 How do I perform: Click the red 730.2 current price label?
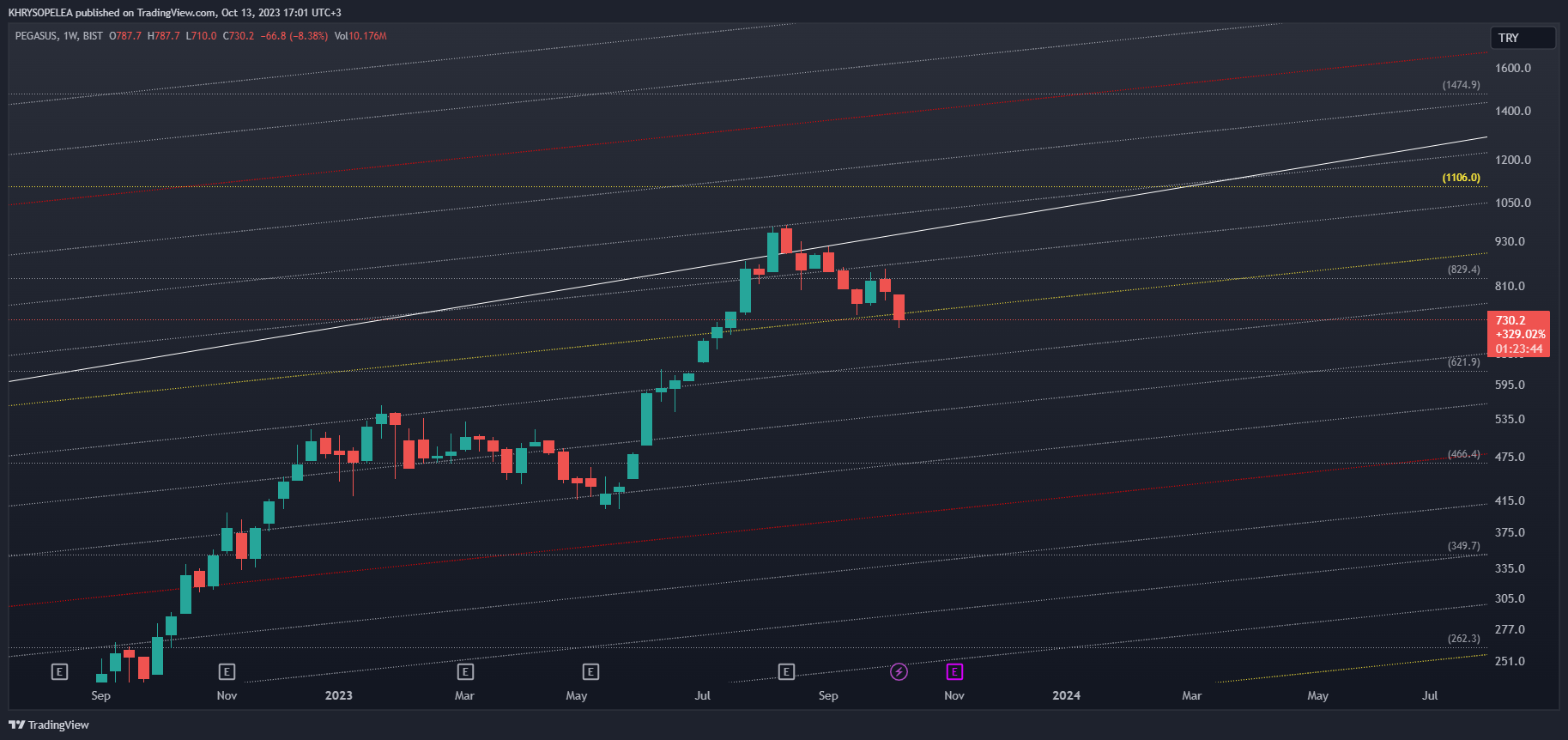click(1518, 334)
